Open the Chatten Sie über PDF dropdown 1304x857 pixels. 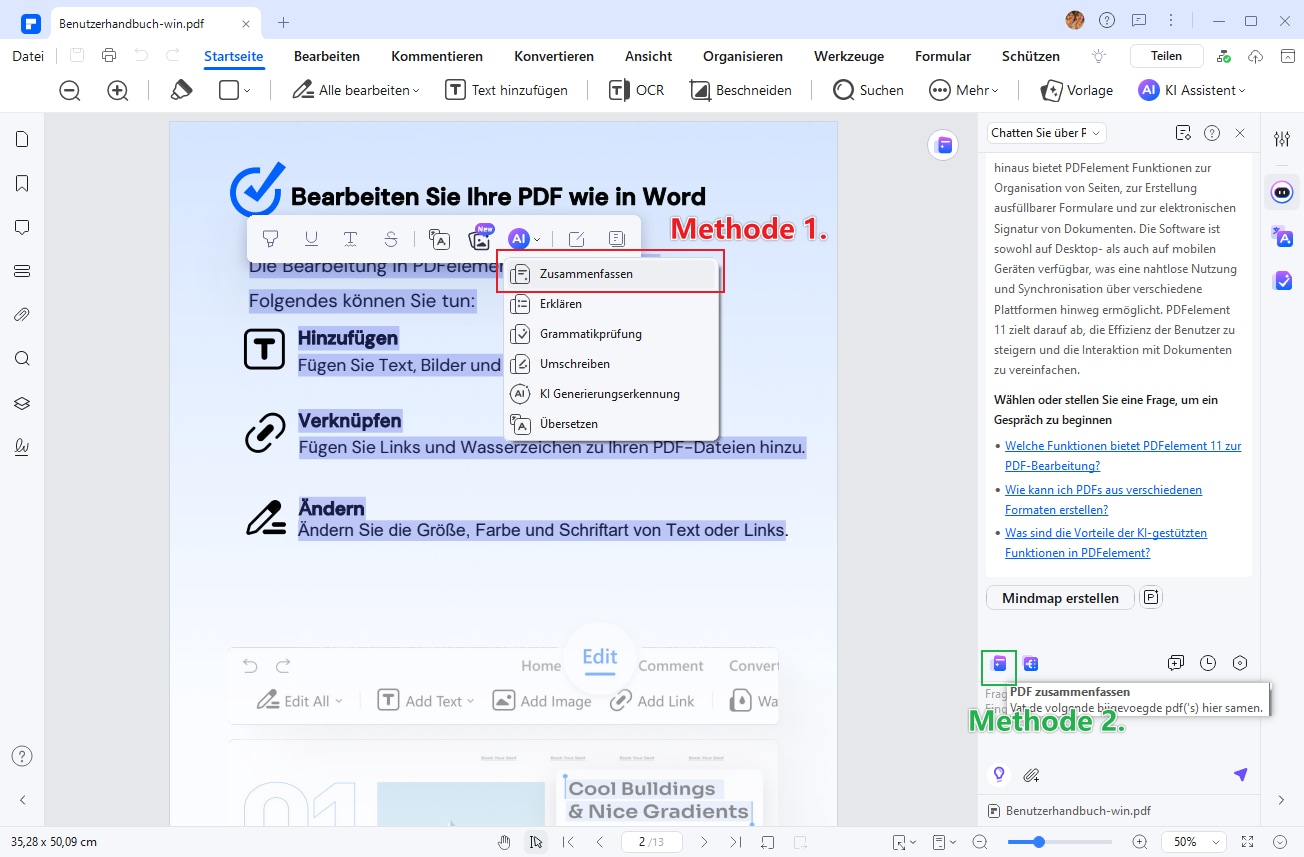[x=1046, y=133]
